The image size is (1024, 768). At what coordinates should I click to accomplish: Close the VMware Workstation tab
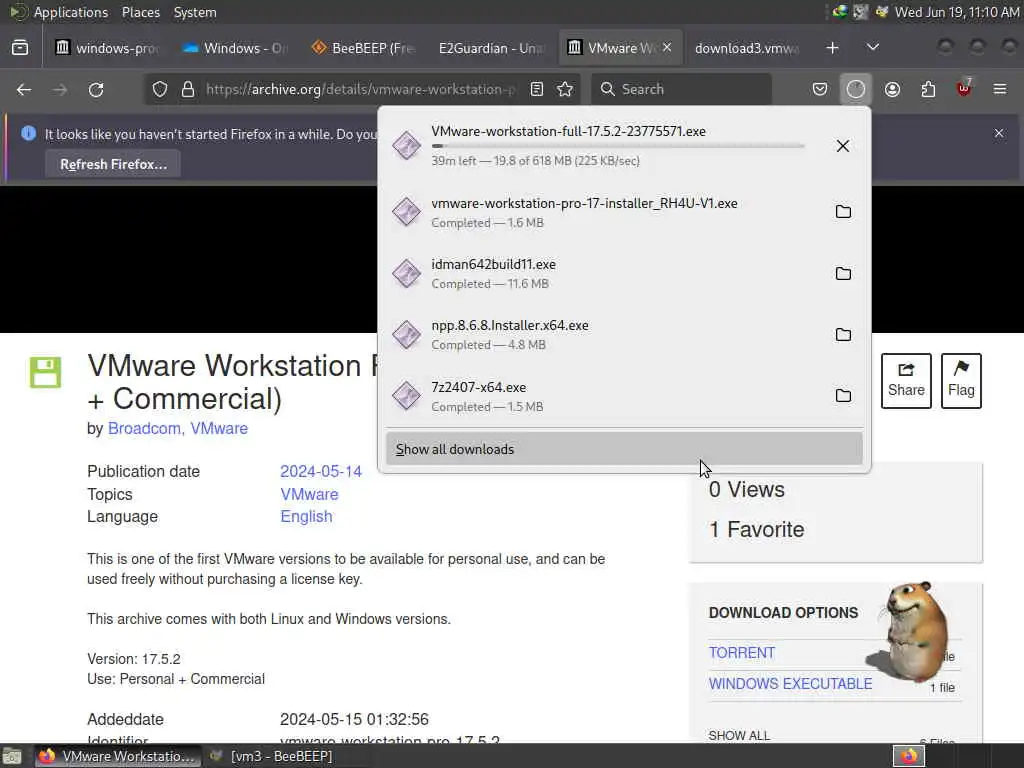(x=667, y=48)
